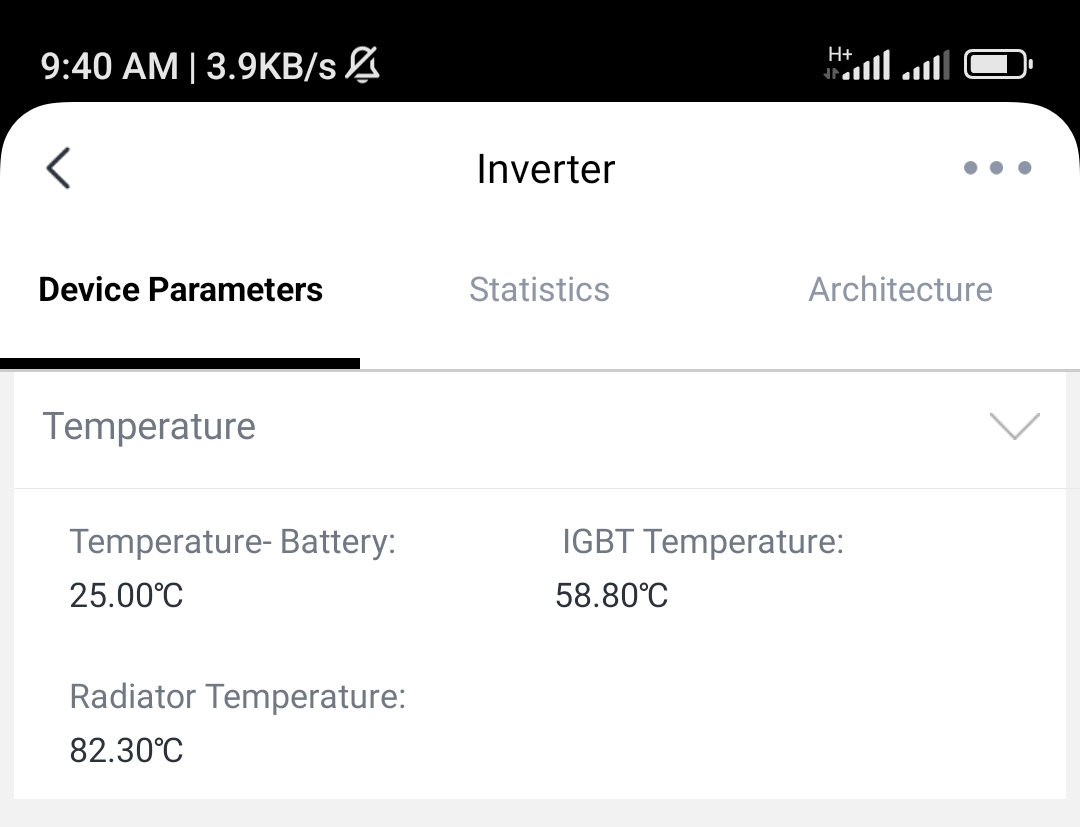Tap the Radiator Temperature label
Screen dimensions: 1080x827
click(238, 696)
